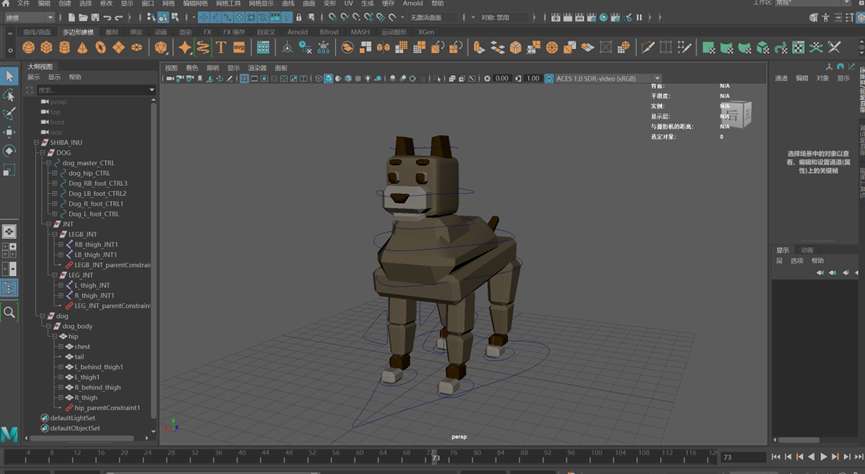865x474 pixels.
Task: Switch to the XGen shelf tab
Action: click(426, 32)
